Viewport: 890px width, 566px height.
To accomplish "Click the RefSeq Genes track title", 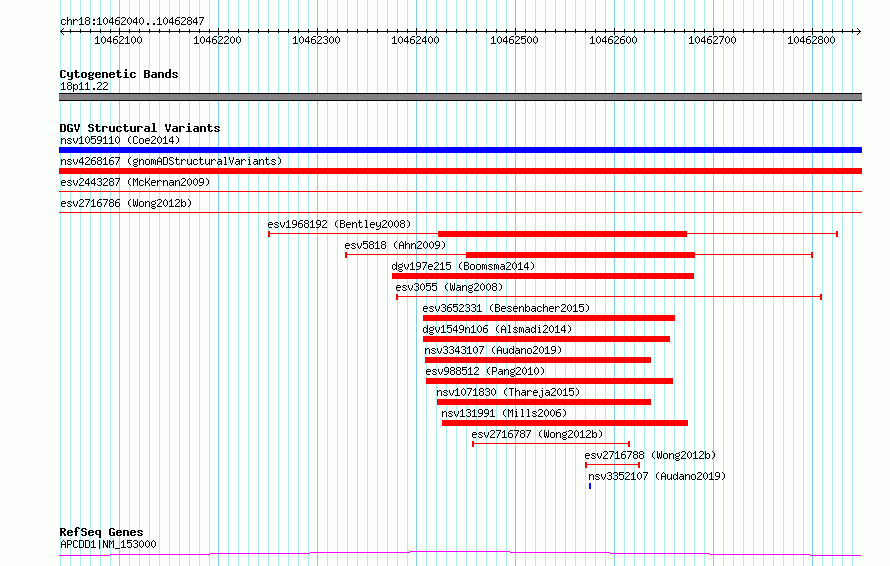I will (x=101, y=533).
